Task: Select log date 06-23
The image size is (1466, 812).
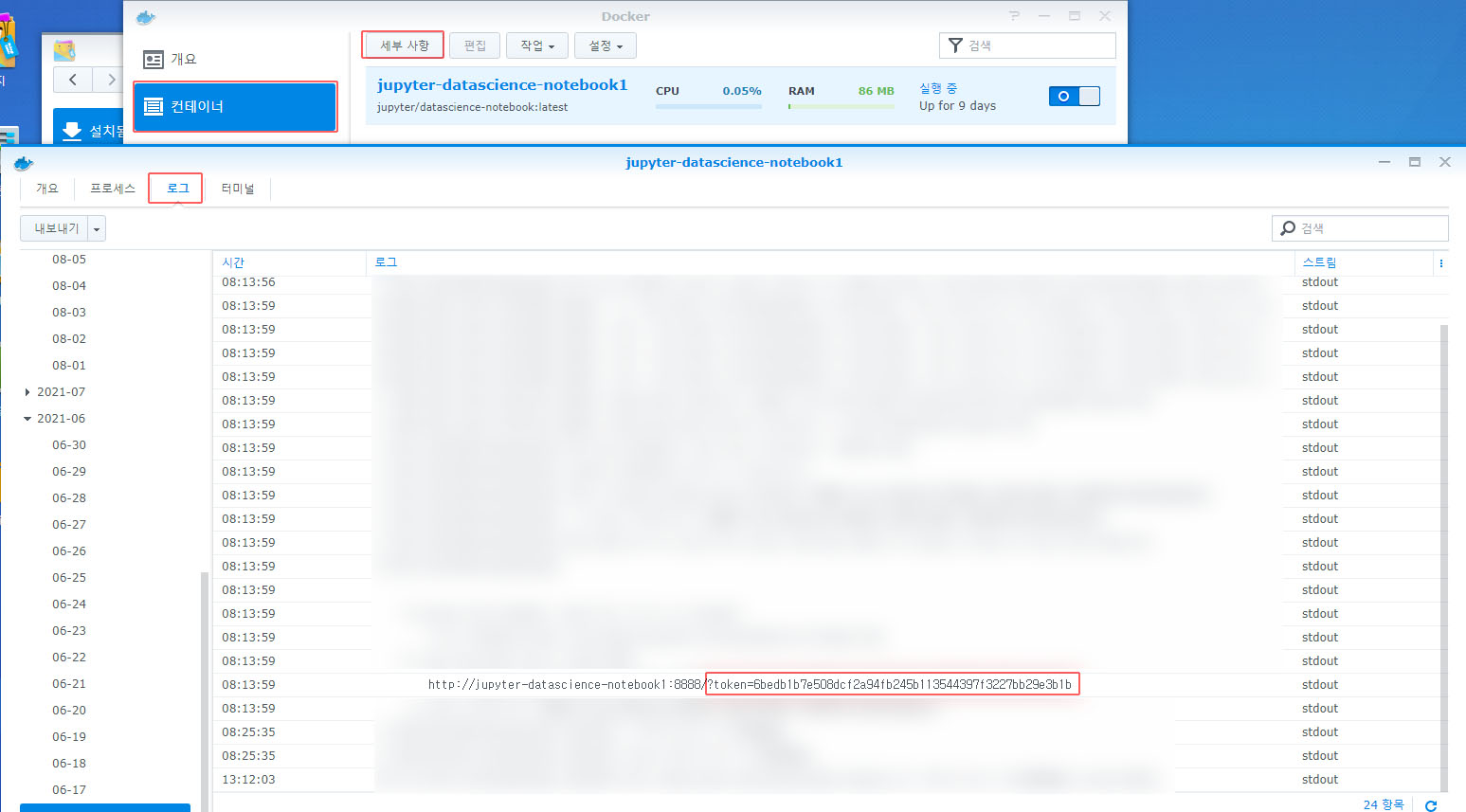Action: click(x=69, y=631)
